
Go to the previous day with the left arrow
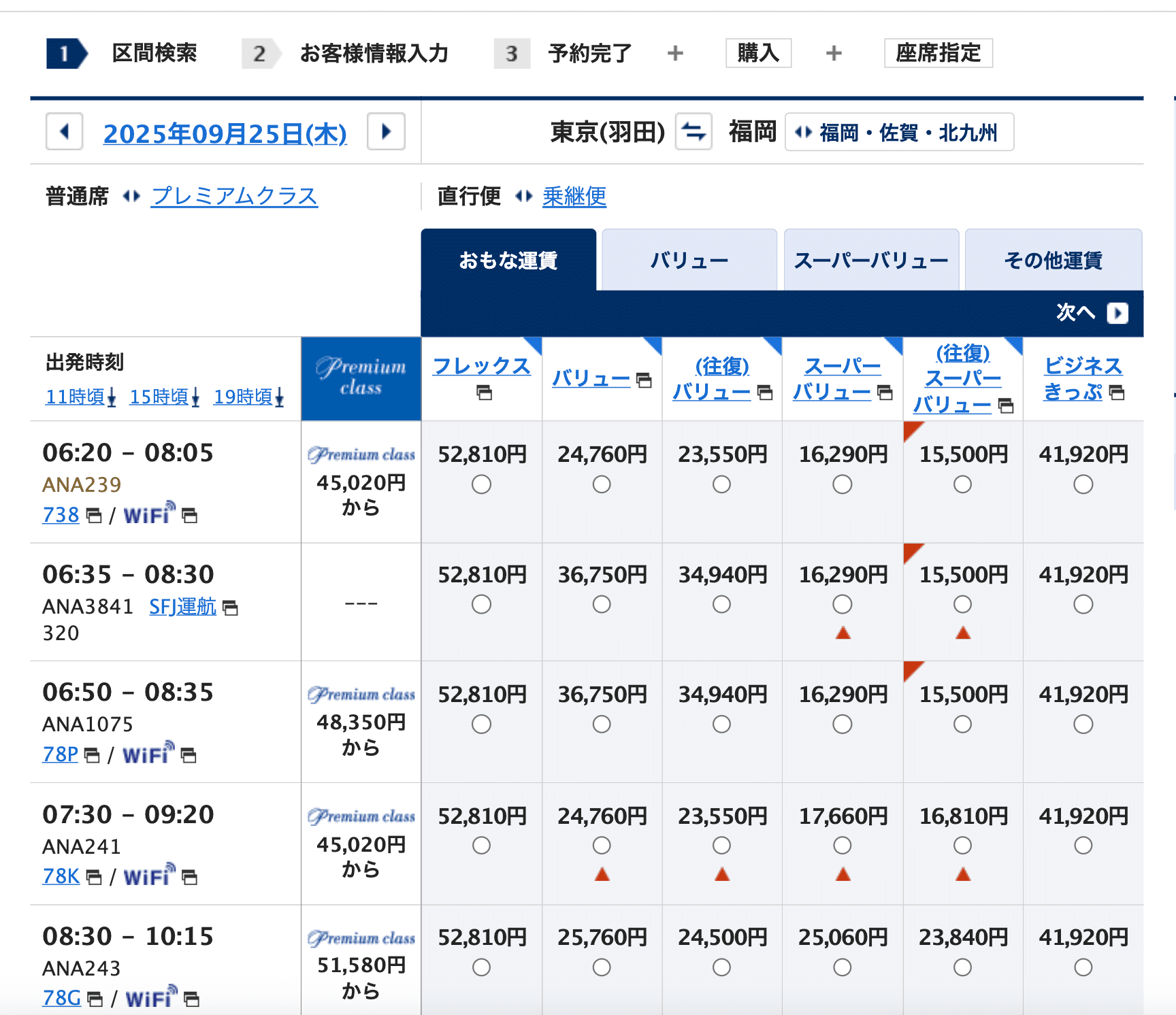click(x=64, y=133)
